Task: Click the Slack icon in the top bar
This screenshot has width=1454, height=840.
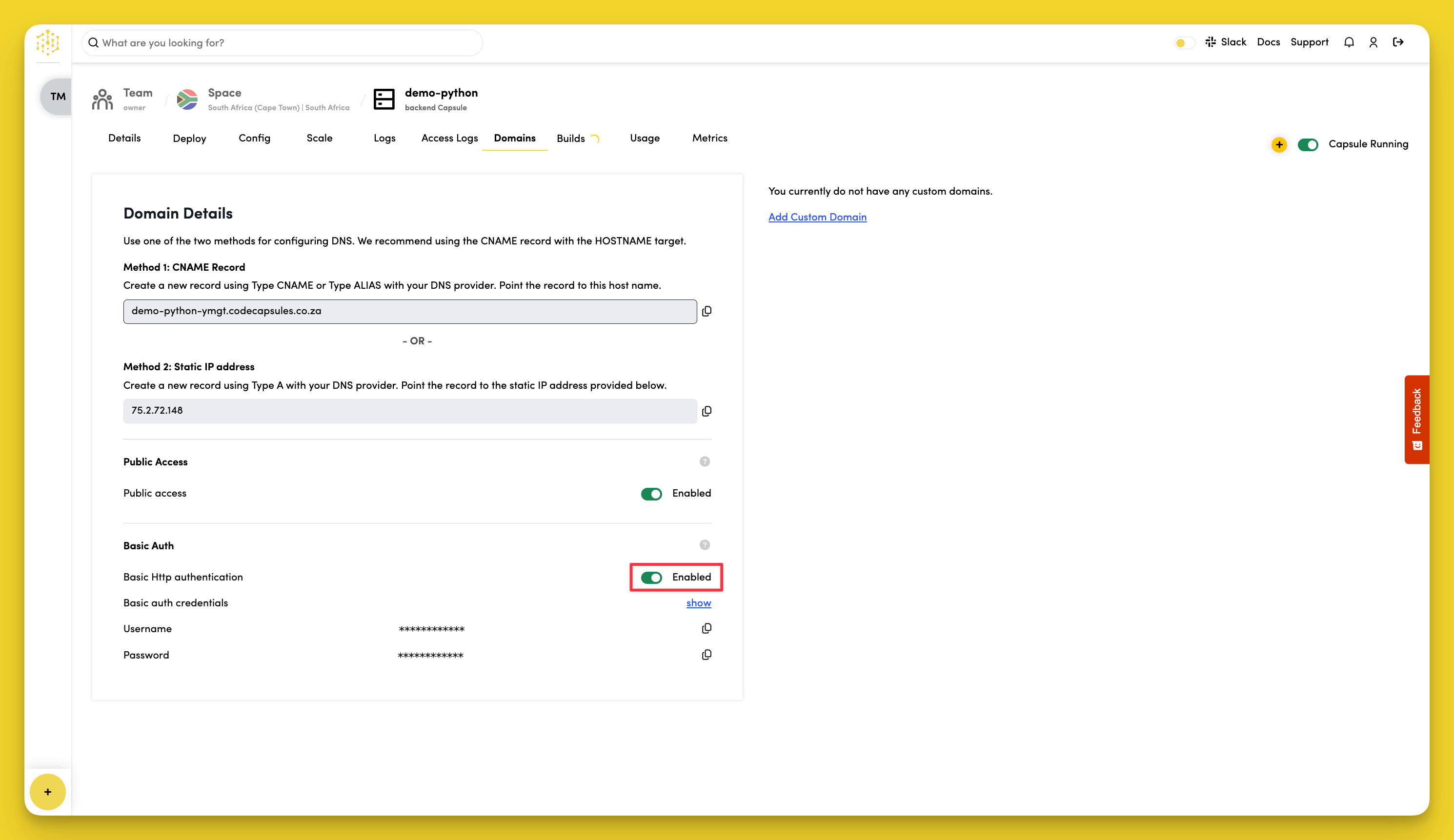Action: [x=1211, y=42]
